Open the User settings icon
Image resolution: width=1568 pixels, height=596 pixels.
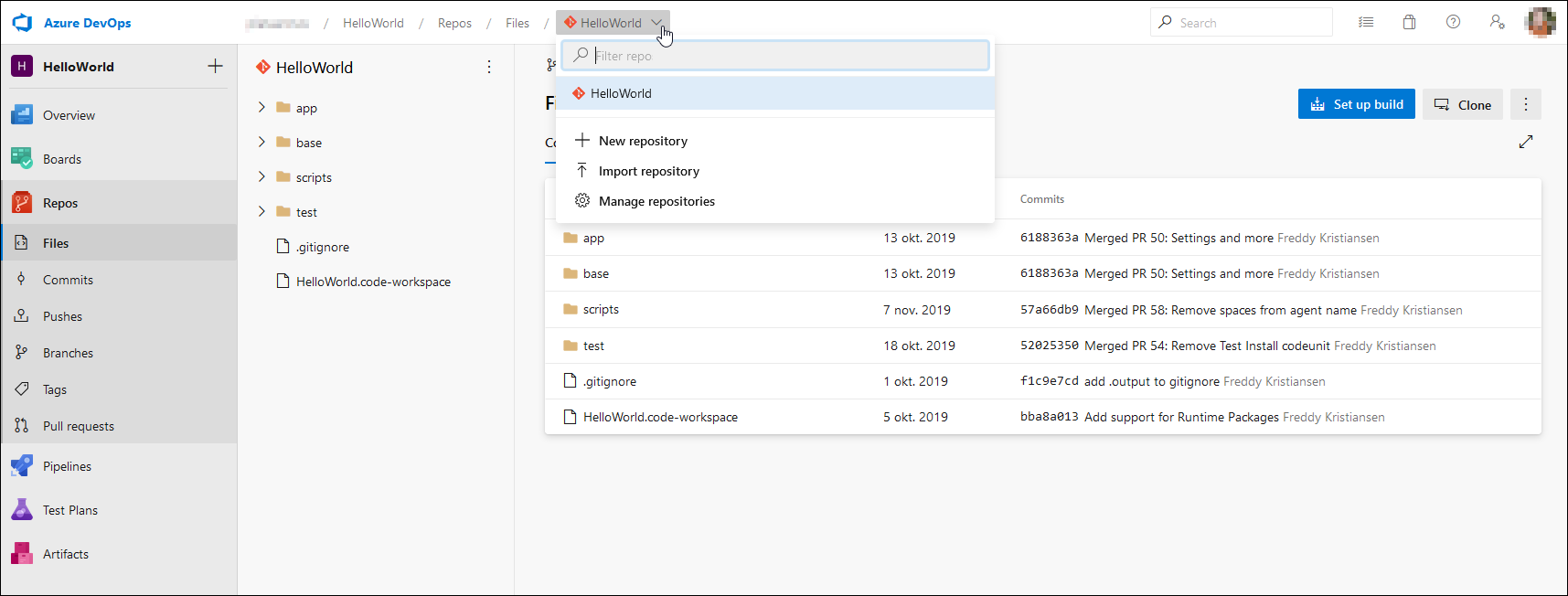coord(1497,22)
